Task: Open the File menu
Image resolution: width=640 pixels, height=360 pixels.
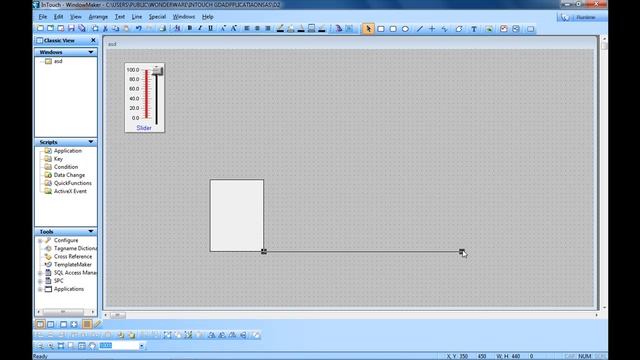Action: point(43,17)
